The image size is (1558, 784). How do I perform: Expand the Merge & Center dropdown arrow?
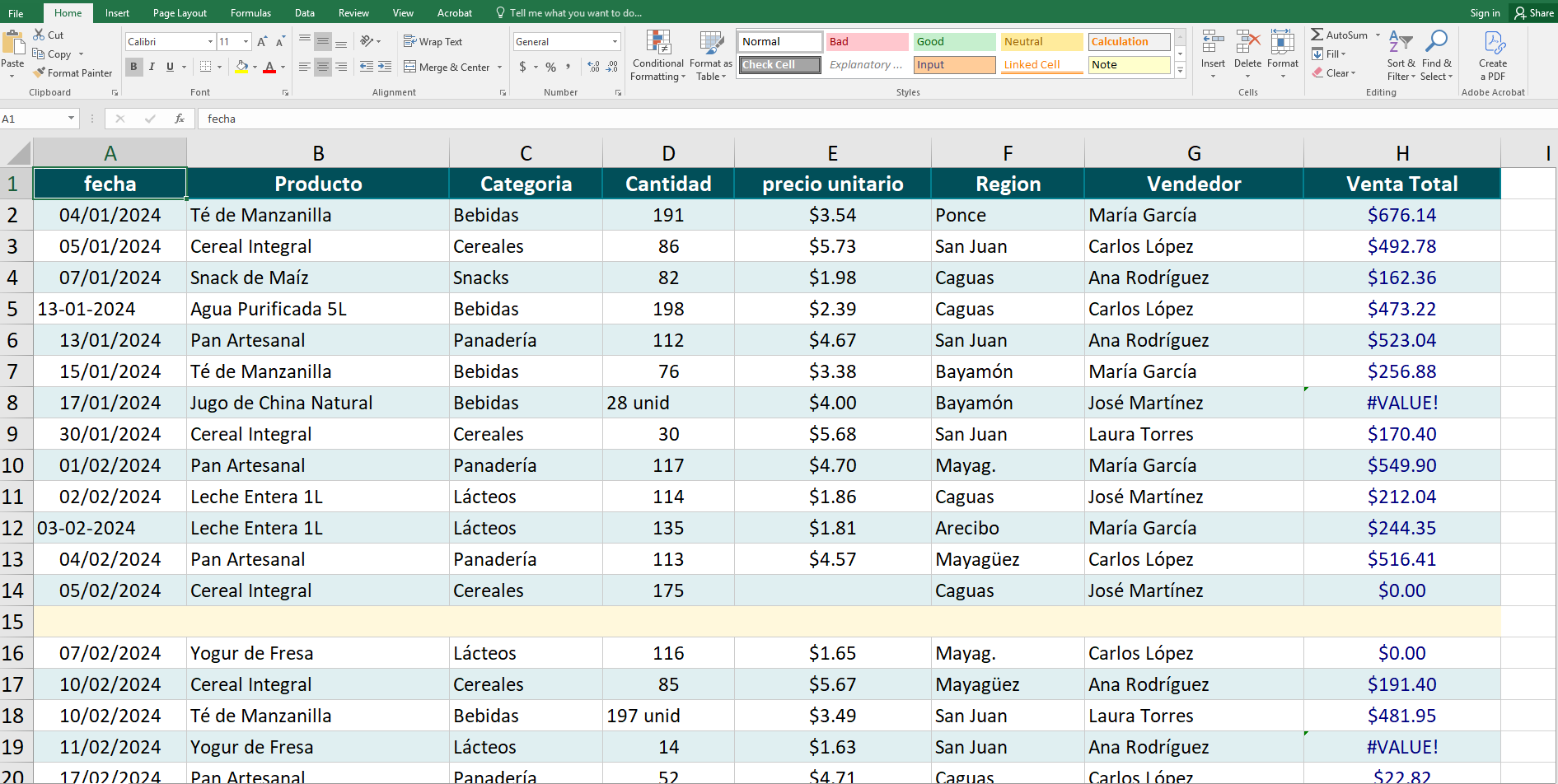tap(500, 68)
